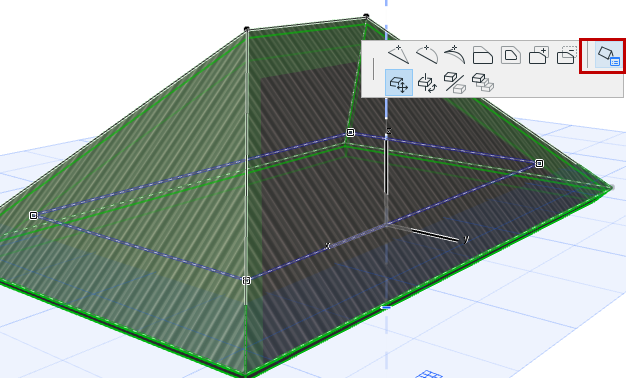Select the Mirror element icon
The width and height of the screenshot is (626, 378).
click(455, 83)
